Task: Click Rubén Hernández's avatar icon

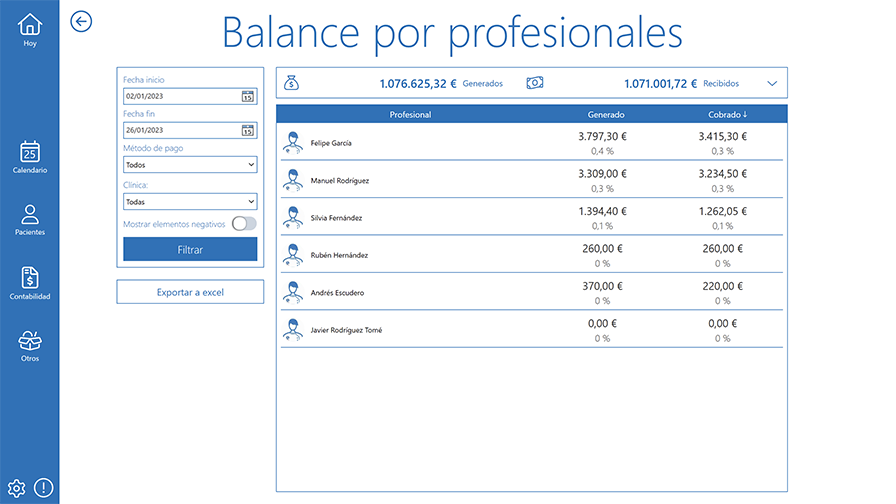Action: (293, 255)
